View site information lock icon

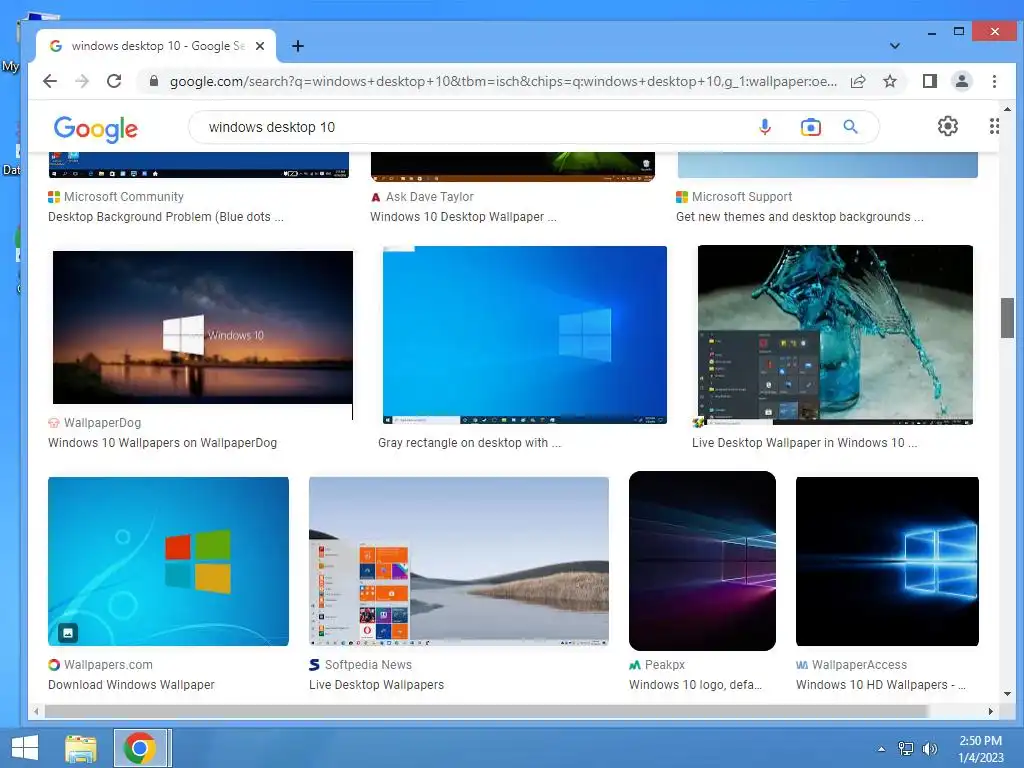[x=153, y=81]
